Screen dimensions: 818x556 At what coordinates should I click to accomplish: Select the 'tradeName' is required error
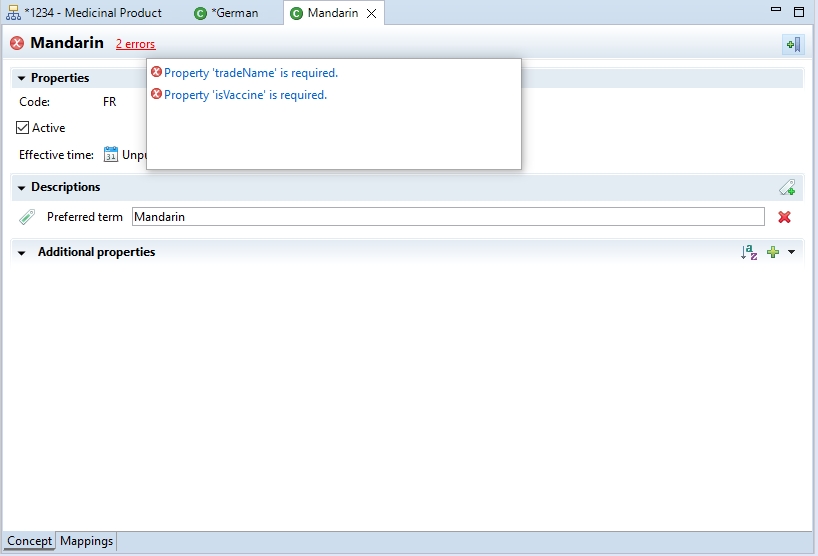tap(250, 73)
